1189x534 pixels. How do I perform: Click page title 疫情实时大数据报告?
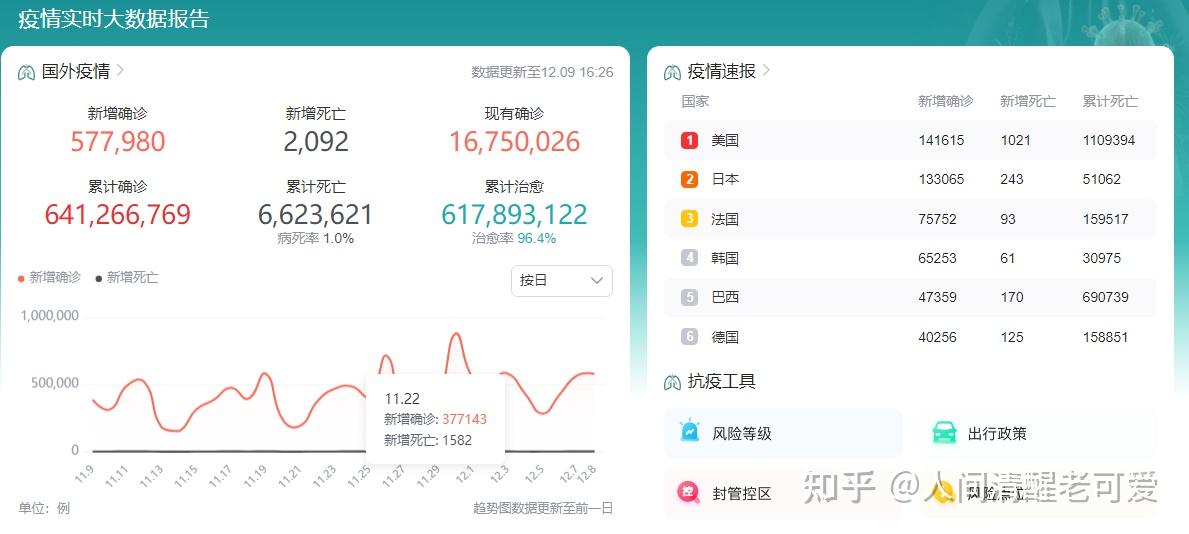click(114, 19)
